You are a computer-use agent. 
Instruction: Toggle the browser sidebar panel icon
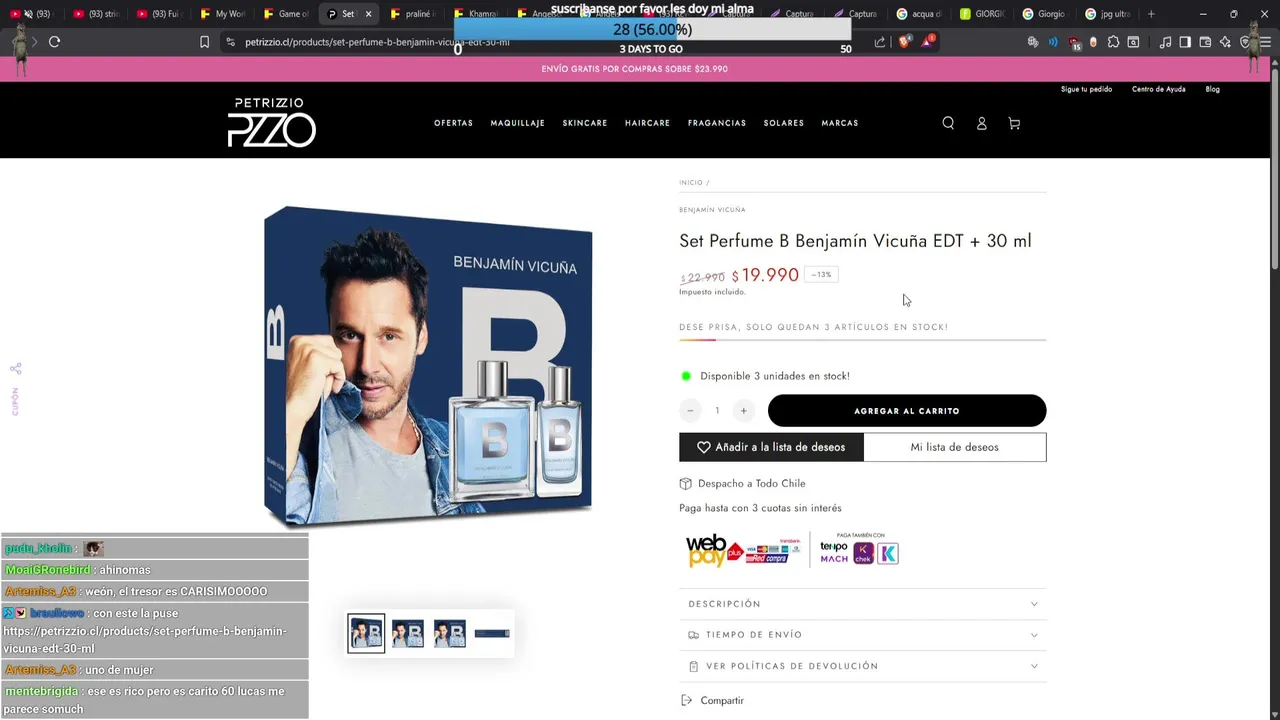tap(1185, 42)
